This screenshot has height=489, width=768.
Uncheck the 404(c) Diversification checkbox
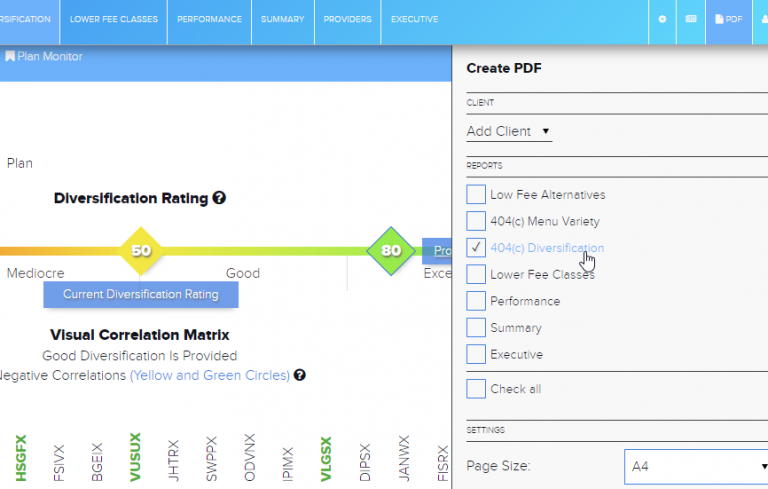(476, 248)
